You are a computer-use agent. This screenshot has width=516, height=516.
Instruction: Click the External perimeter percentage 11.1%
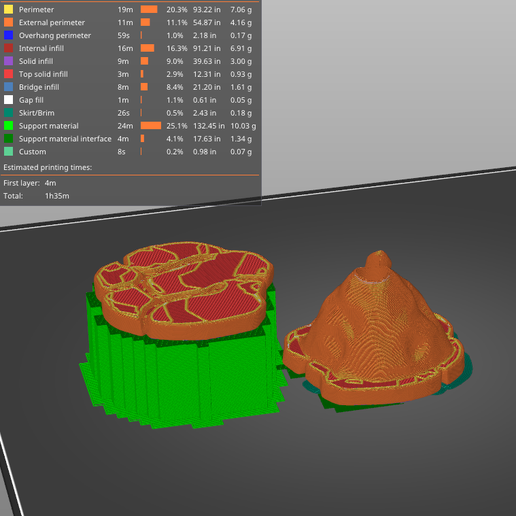click(x=177, y=22)
